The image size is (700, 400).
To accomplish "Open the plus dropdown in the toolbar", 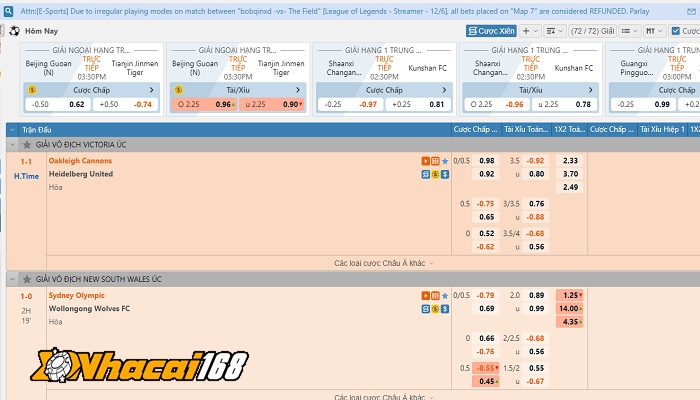I will (x=530, y=31).
